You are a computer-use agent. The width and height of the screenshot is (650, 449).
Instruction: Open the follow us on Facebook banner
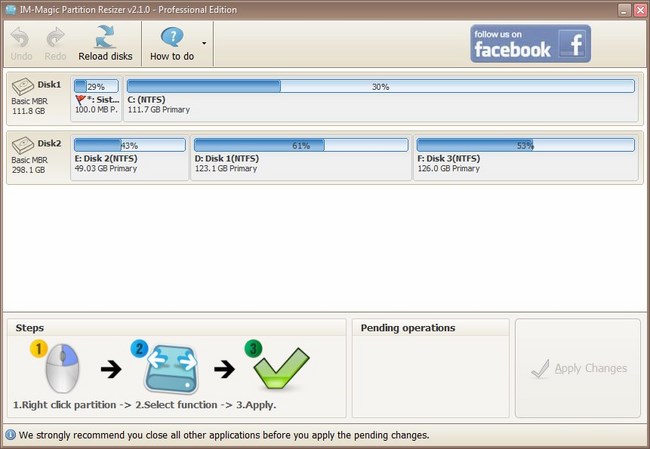tap(530, 44)
